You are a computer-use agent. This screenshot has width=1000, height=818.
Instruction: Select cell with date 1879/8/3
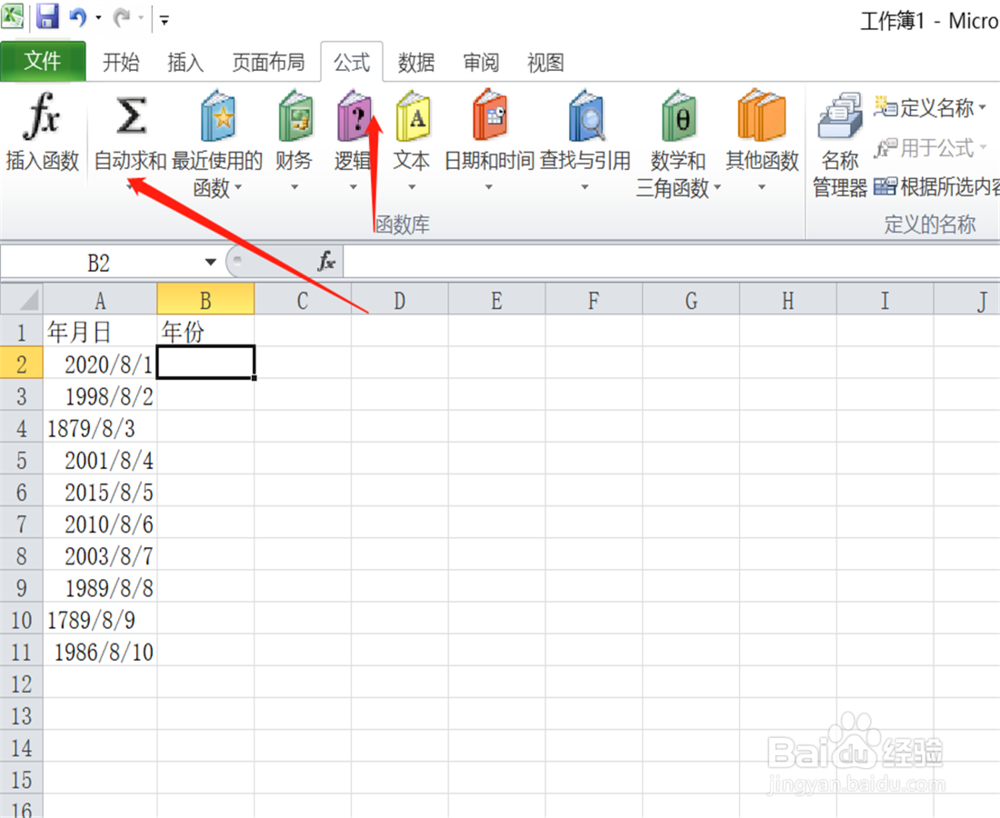point(100,428)
